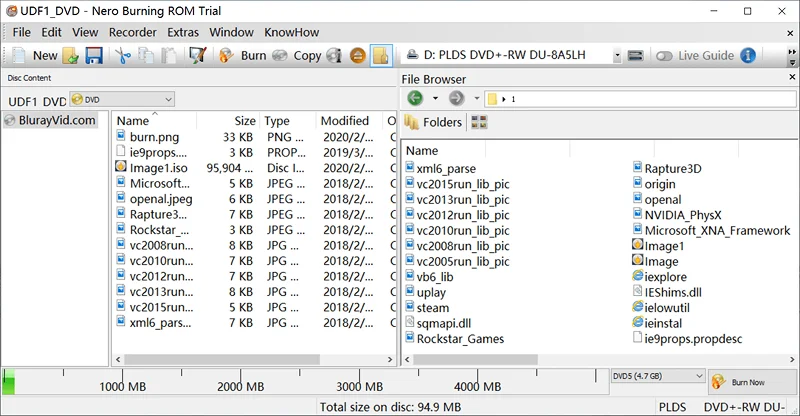
Task: Select the BlurayVid.com disc tree node
Action: coord(50,120)
